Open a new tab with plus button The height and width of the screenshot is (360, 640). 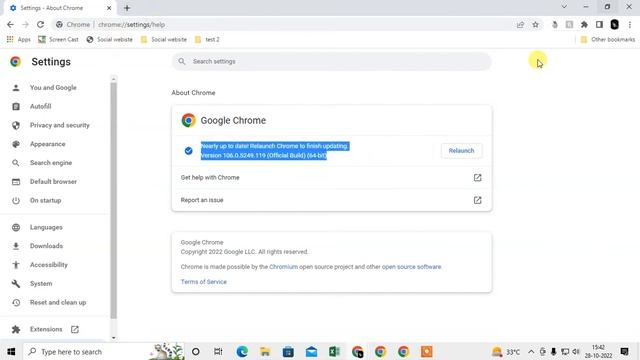click(127, 8)
